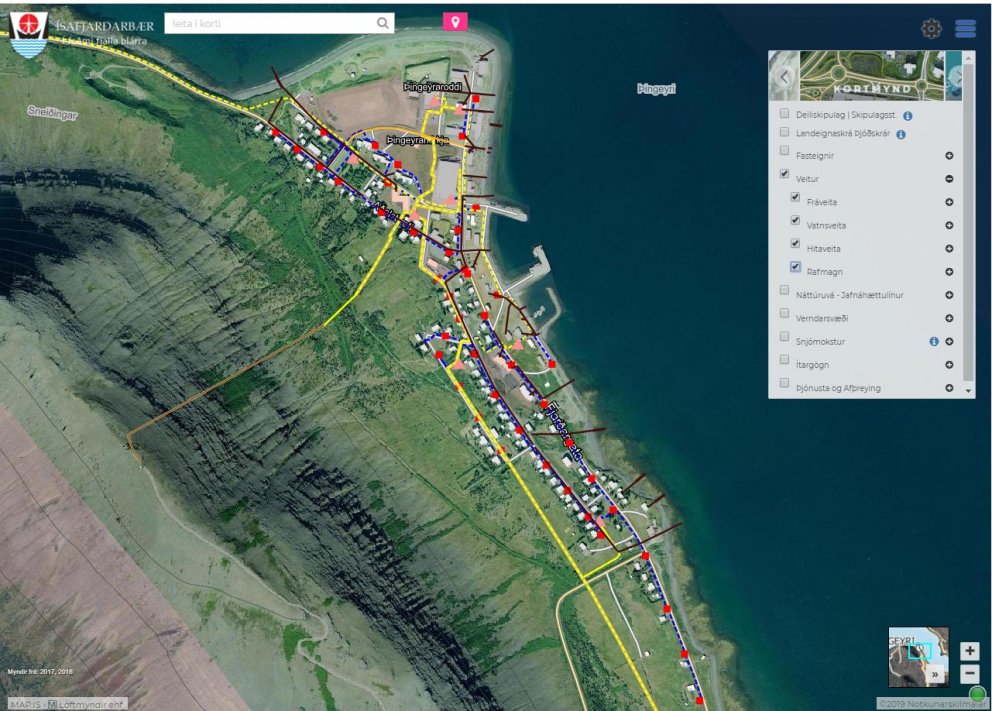This screenshot has width=992, height=711.
Task: Show previous basemap with left arrow
Action: pos(784,76)
